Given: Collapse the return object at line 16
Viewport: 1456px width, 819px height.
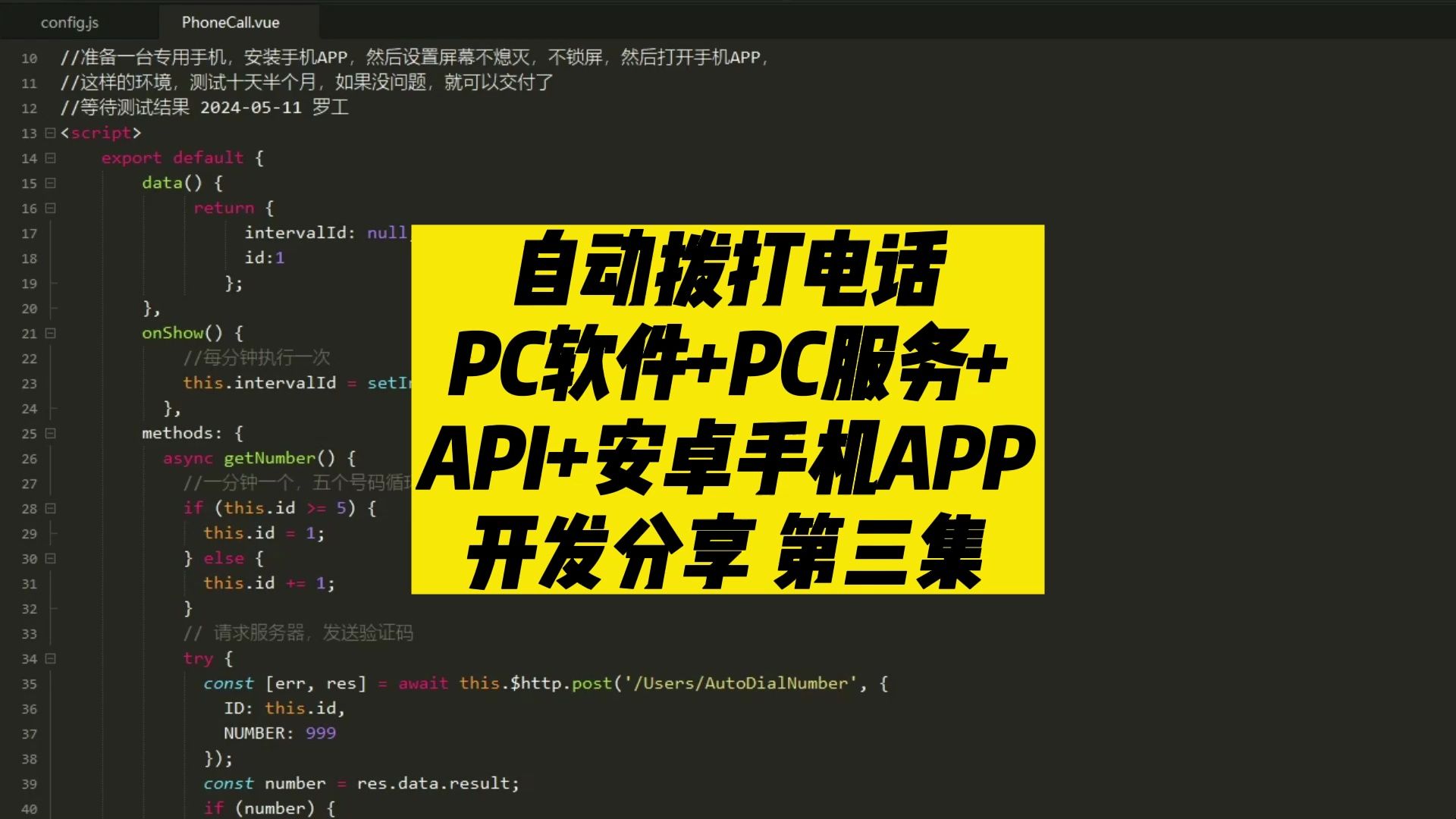Looking at the screenshot, I should coord(49,208).
